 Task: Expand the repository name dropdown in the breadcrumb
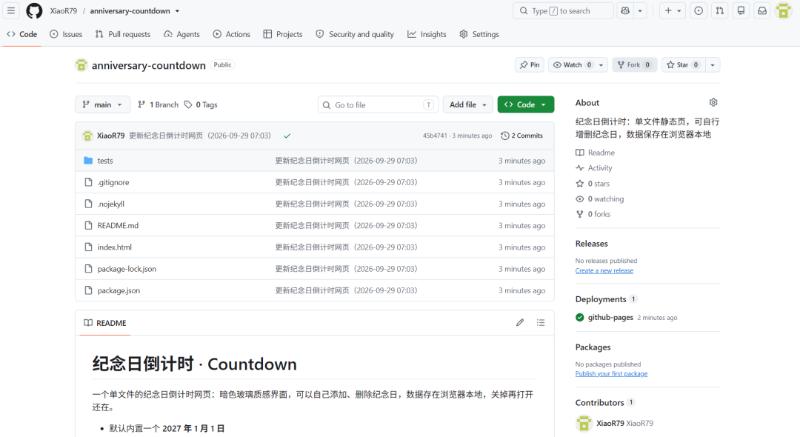[x=177, y=11]
